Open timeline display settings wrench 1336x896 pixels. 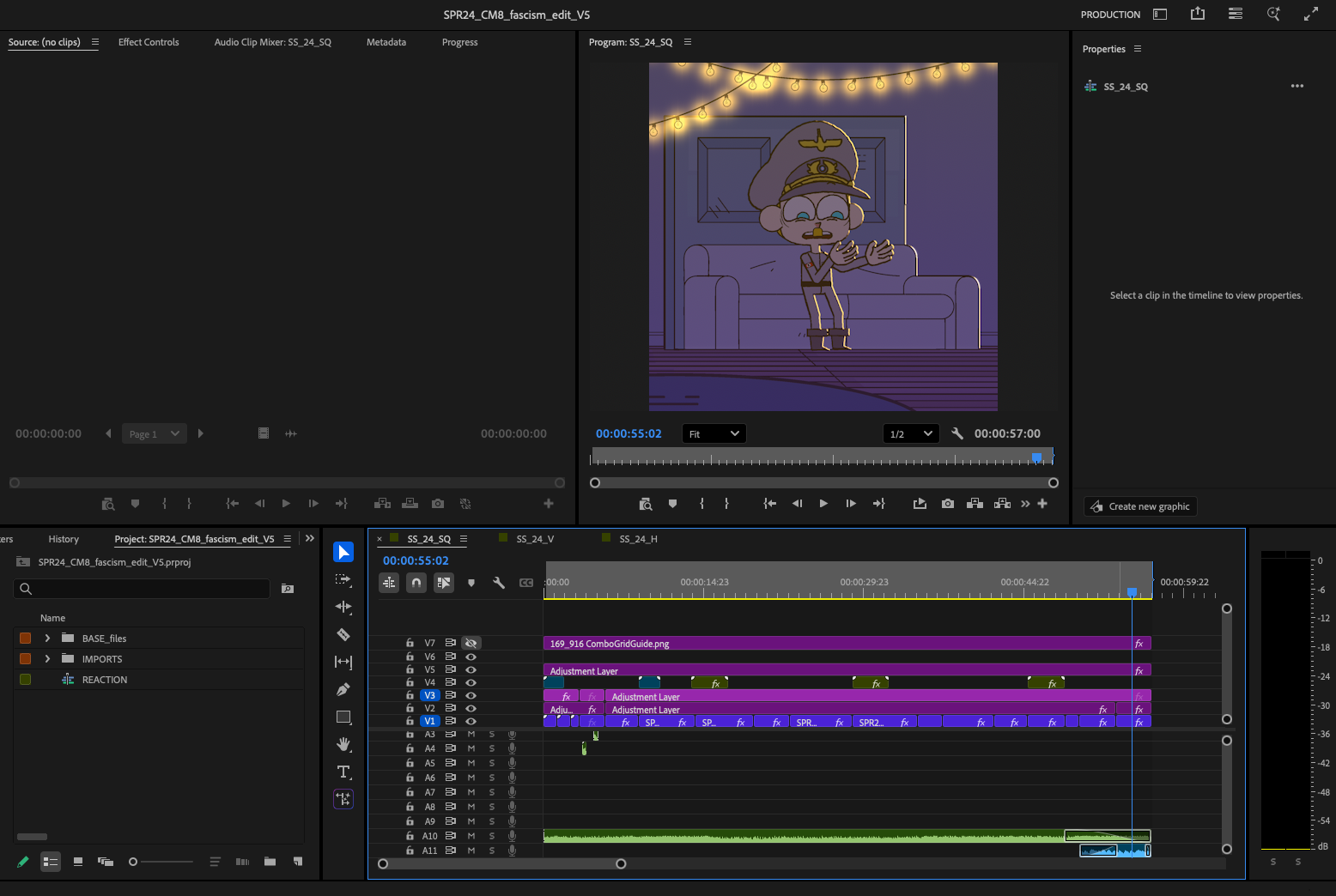(x=498, y=583)
